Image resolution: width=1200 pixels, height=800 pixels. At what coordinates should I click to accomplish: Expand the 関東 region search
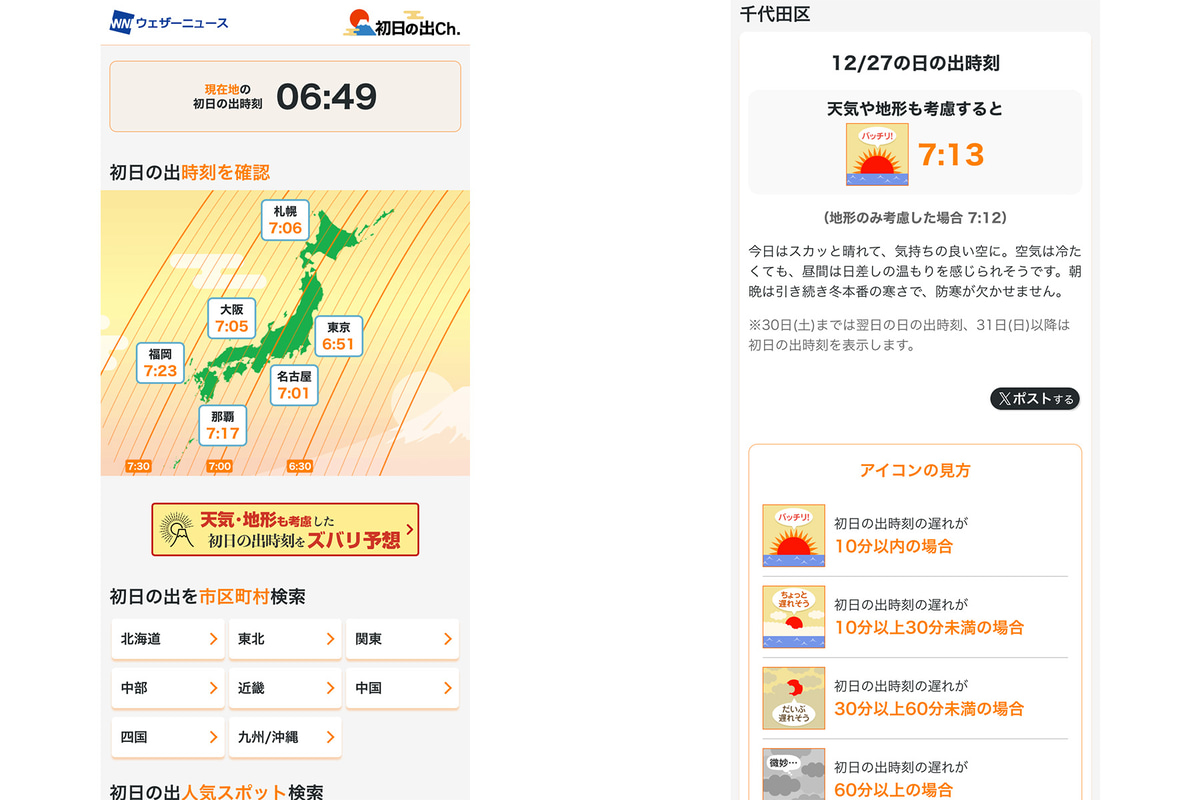(402, 639)
